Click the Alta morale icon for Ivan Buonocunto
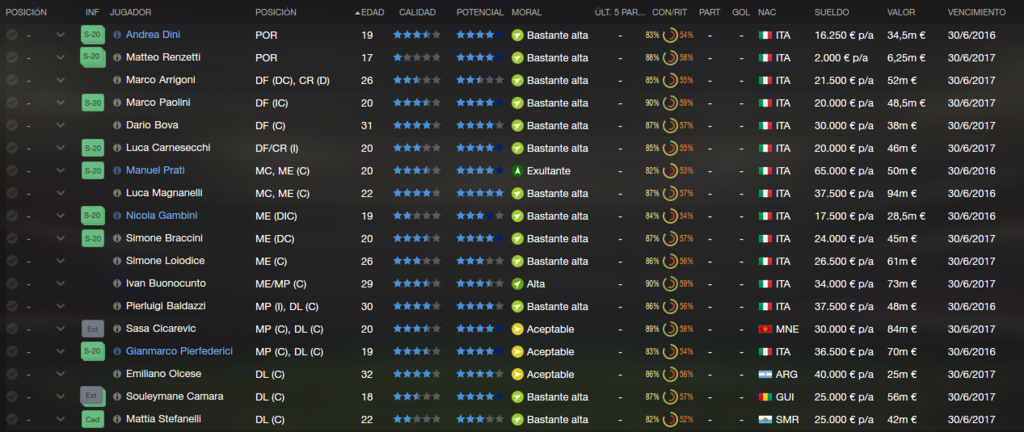 click(x=517, y=284)
